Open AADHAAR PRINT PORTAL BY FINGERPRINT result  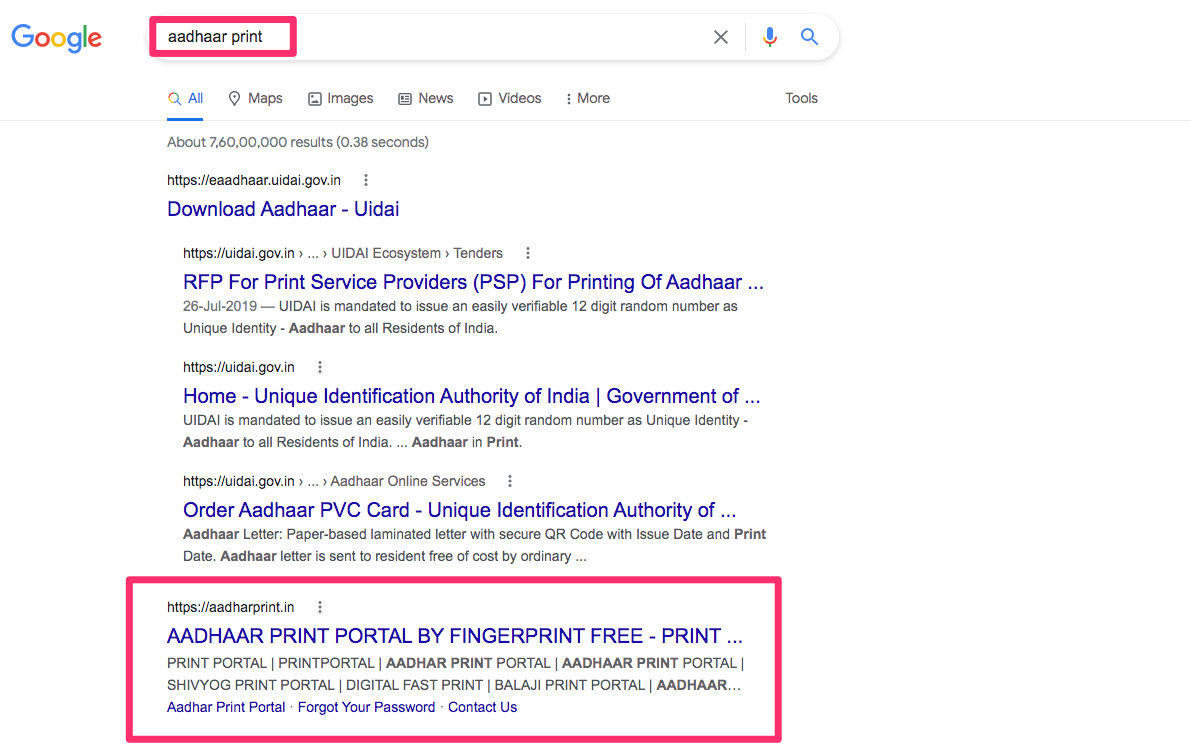point(454,636)
